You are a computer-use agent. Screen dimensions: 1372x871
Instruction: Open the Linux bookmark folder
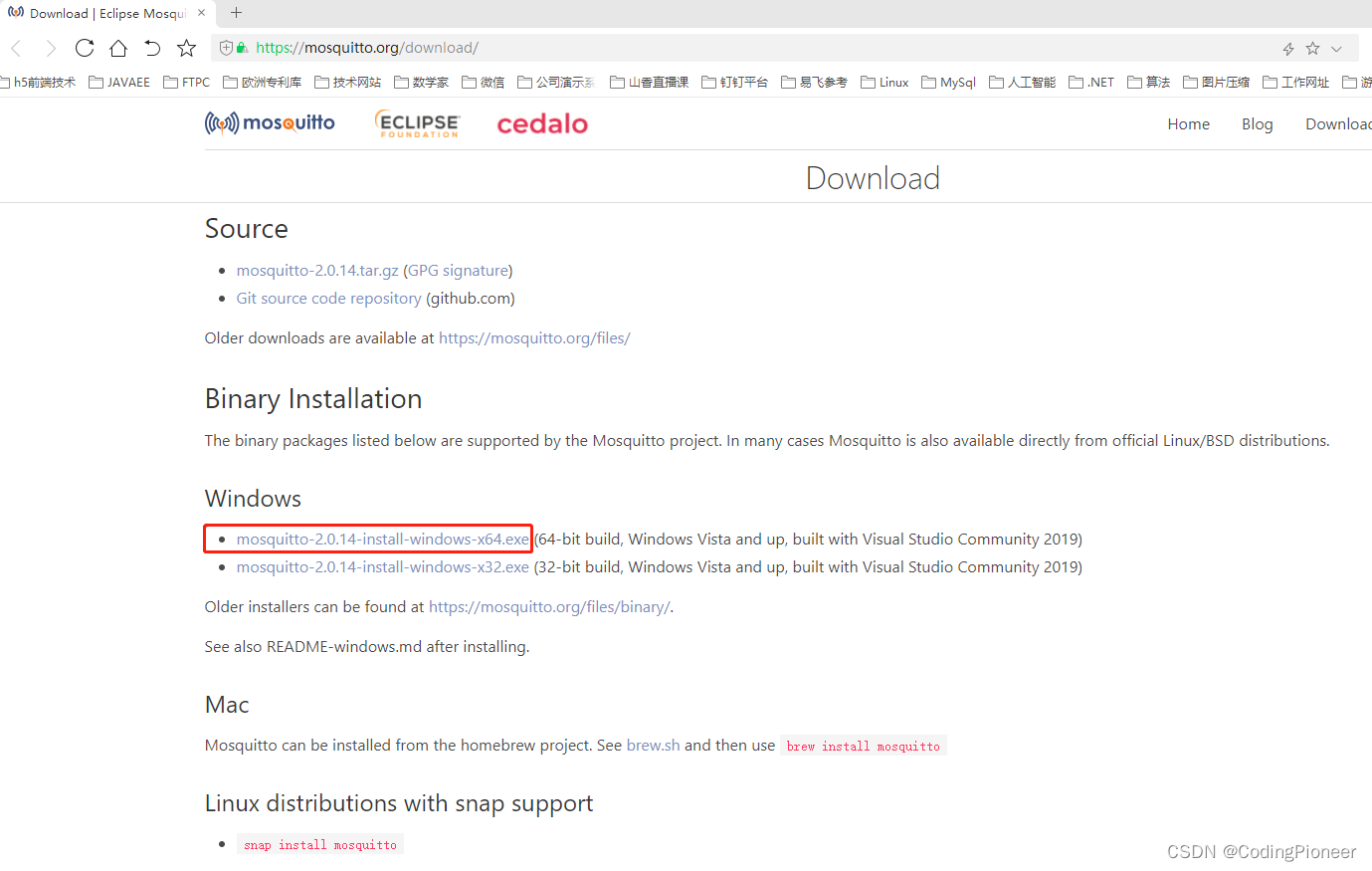click(884, 83)
